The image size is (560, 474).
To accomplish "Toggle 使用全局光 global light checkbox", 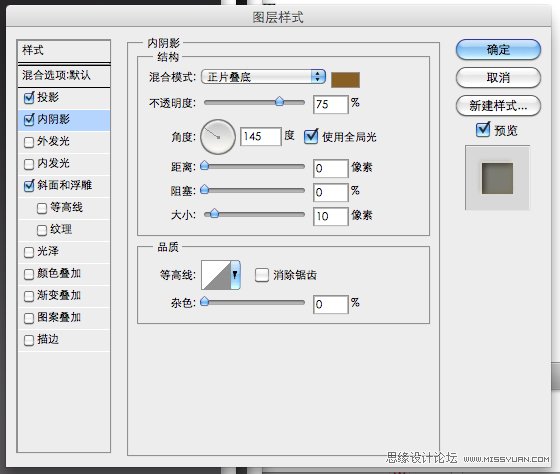I will tap(311, 136).
